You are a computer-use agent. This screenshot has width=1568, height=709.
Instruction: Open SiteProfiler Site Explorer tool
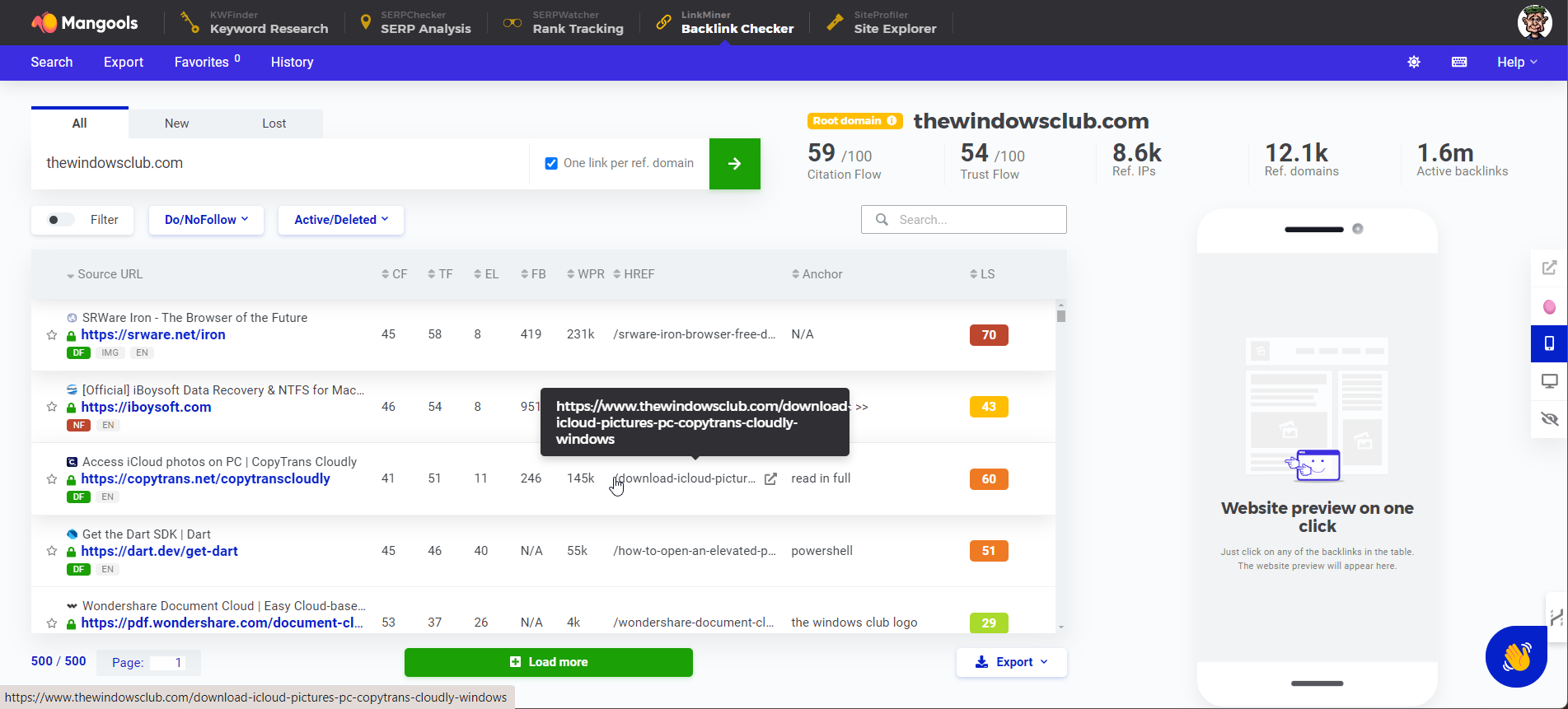coord(882,22)
